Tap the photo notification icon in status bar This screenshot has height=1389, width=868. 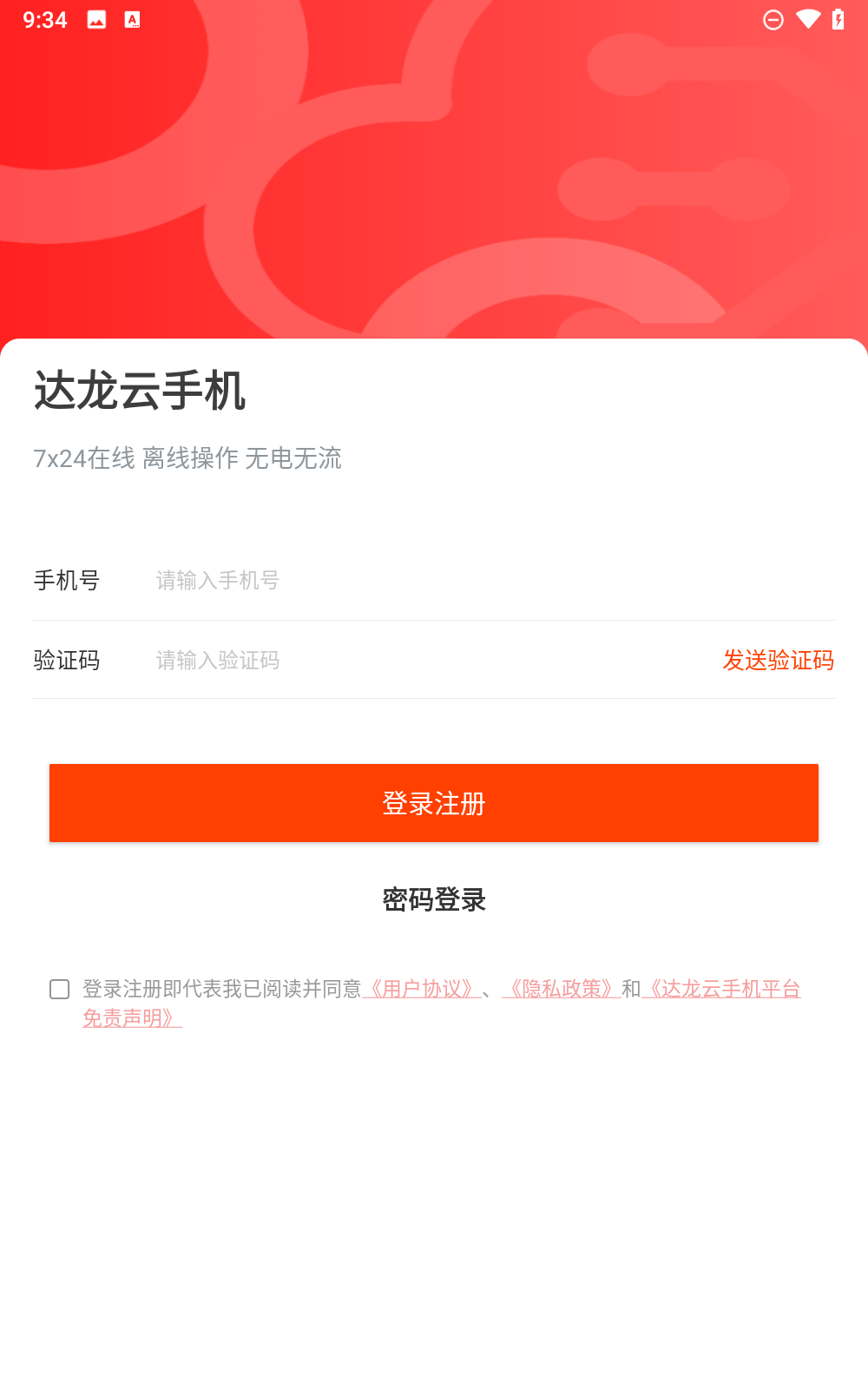96,20
